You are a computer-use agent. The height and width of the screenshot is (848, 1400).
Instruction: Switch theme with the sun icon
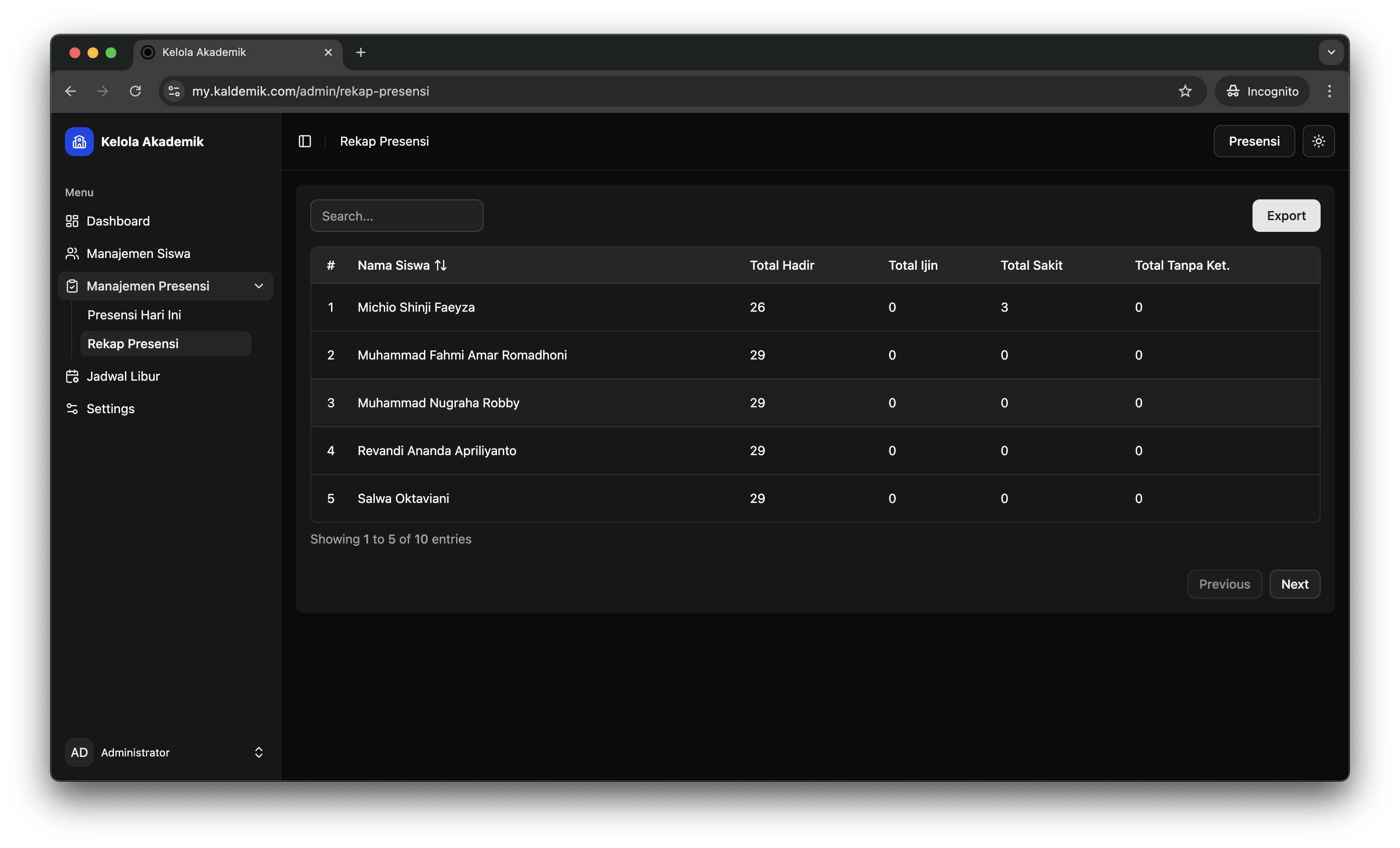[1318, 141]
